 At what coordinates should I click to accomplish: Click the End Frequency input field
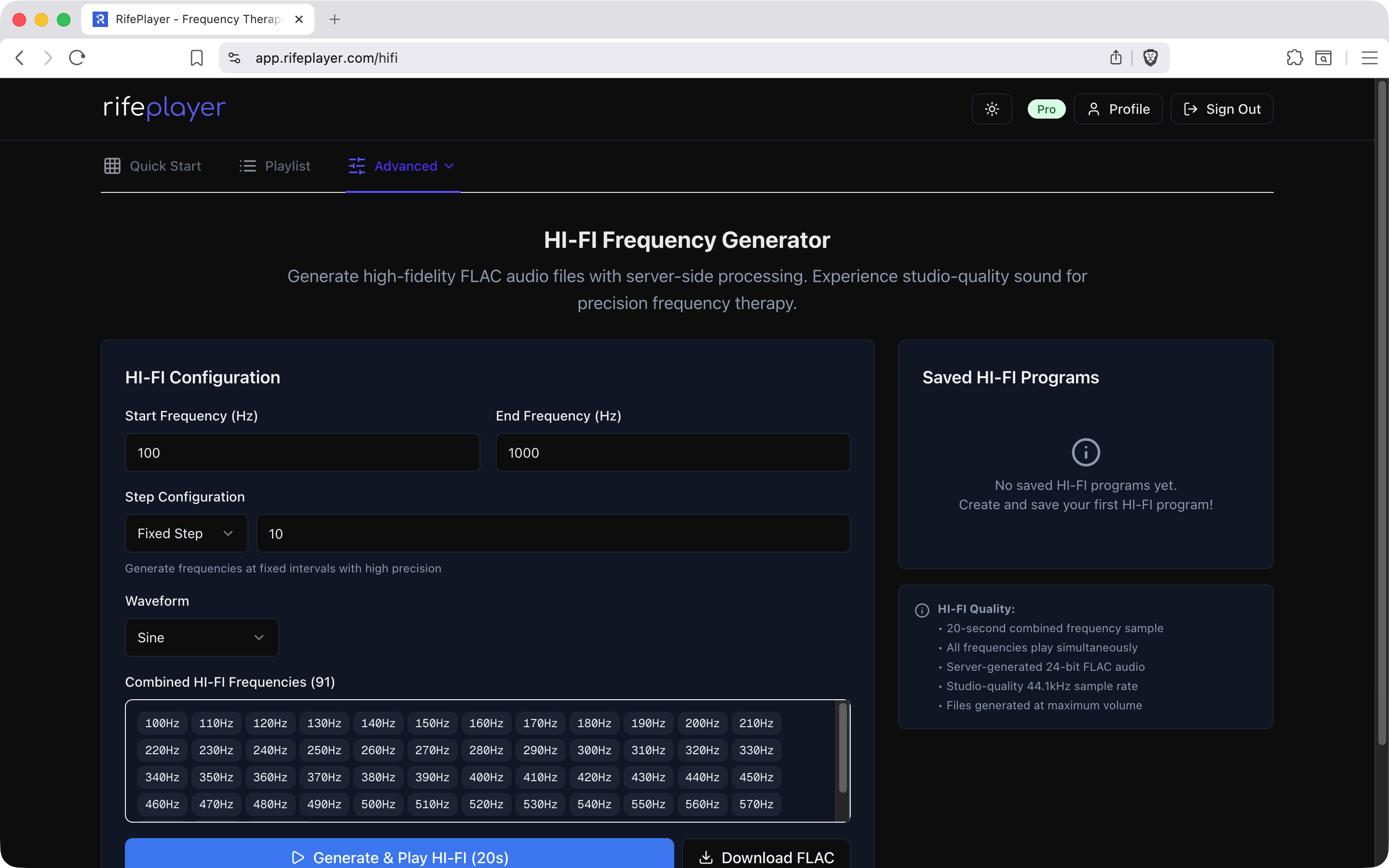pyautogui.click(x=673, y=452)
